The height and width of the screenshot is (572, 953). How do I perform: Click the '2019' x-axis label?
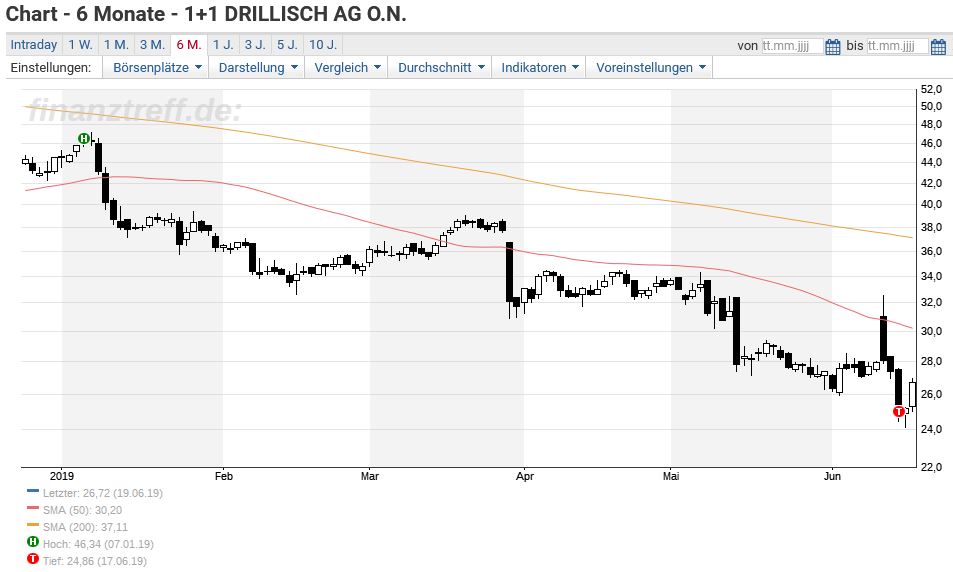(x=61, y=476)
